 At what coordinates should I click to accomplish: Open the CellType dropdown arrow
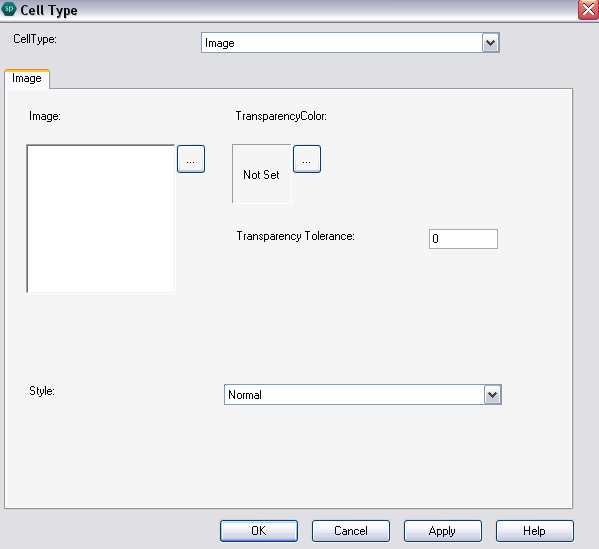coord(491,43)
